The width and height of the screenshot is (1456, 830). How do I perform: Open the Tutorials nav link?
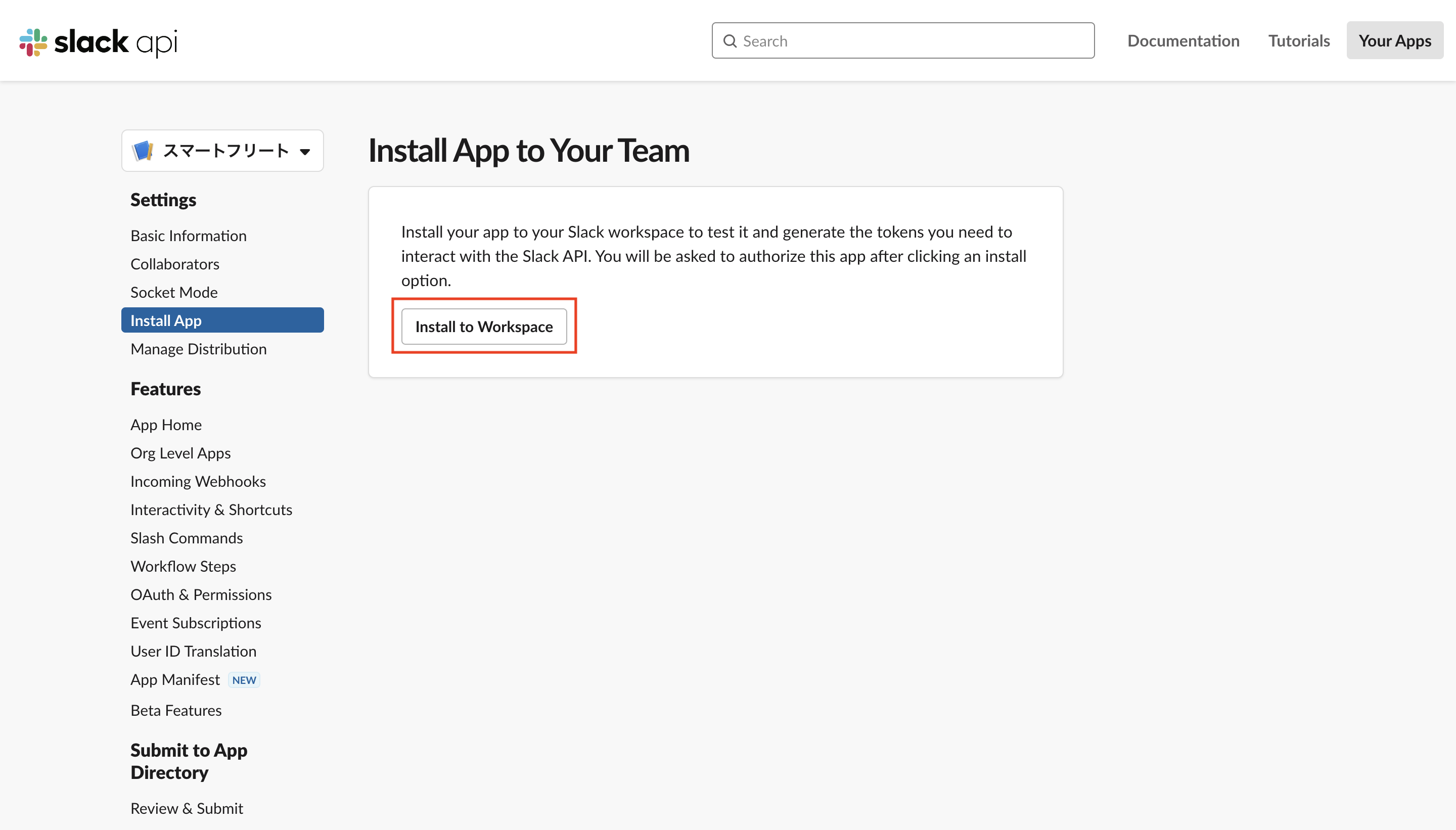1299,41
